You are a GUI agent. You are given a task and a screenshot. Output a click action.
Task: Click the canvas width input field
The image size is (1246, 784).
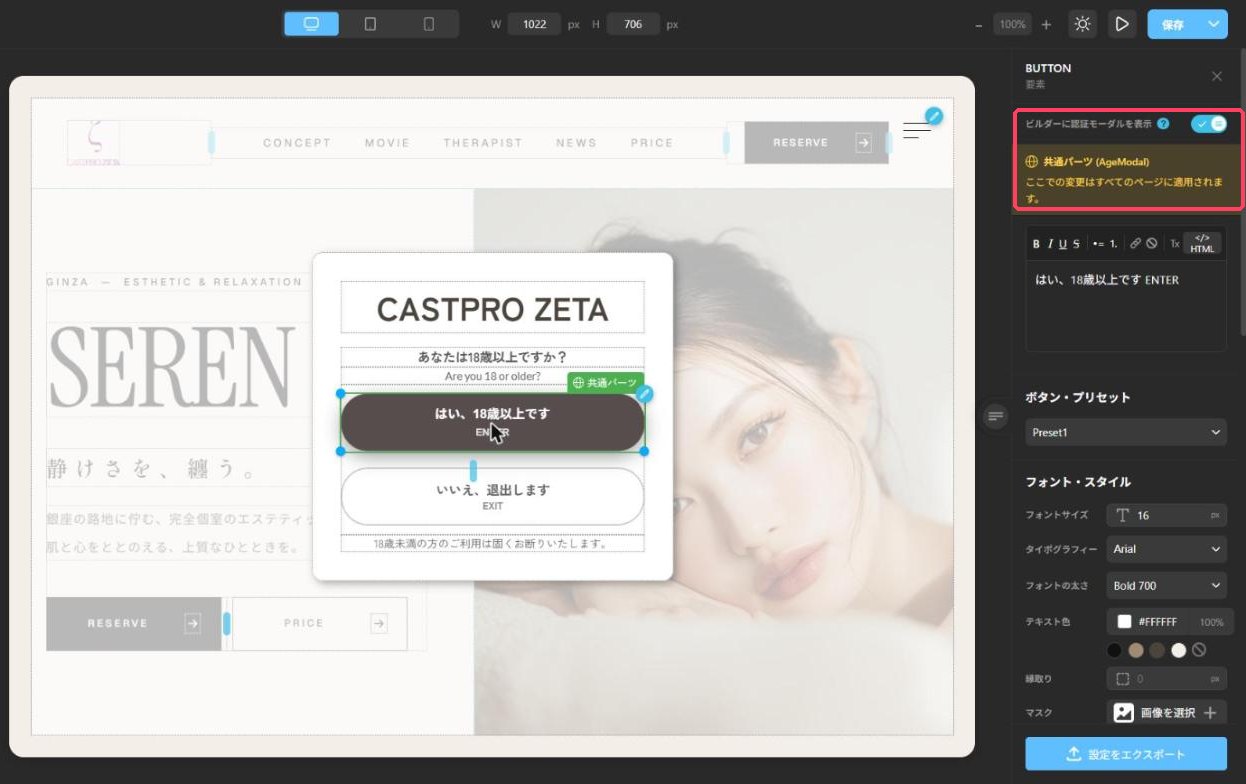point(535,24)
